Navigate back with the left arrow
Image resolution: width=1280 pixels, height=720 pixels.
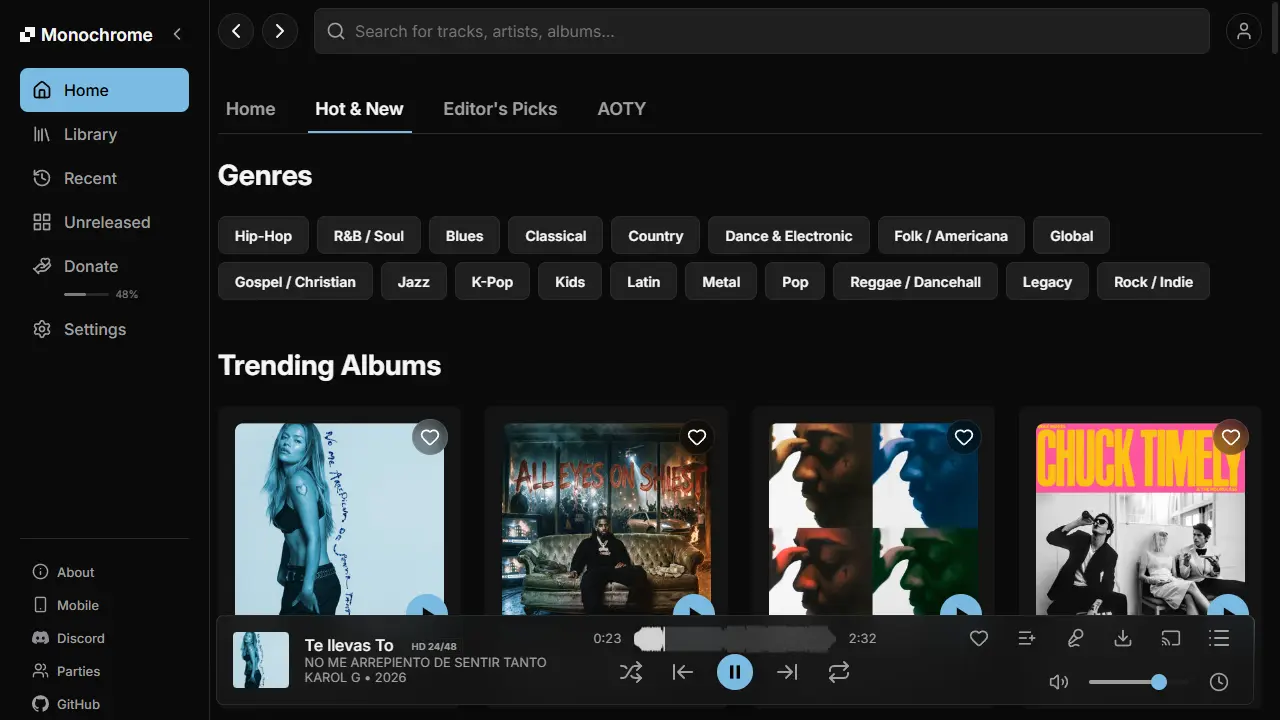[236, 31]
